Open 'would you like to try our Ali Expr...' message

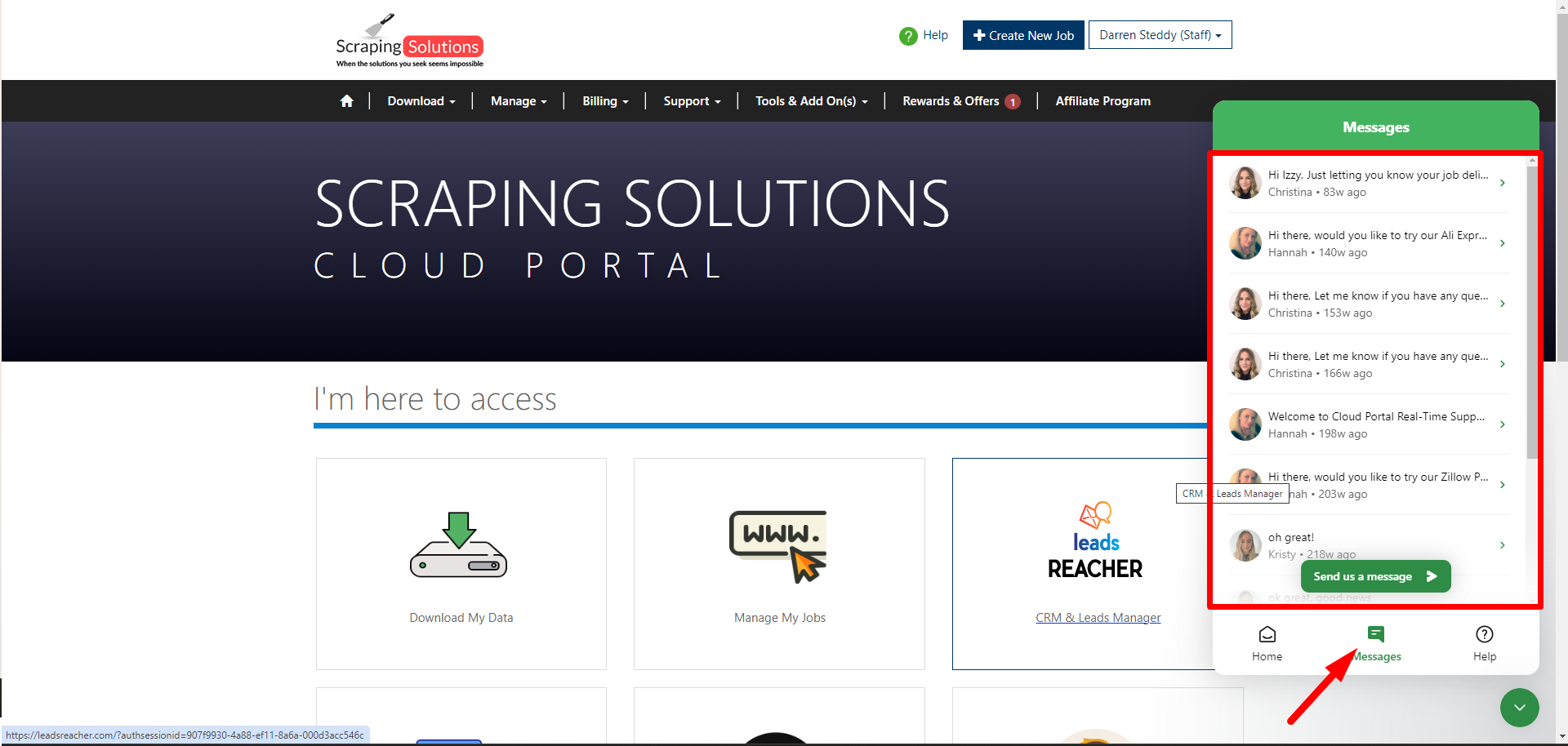pyautogui.click(x=1378, y=235)
